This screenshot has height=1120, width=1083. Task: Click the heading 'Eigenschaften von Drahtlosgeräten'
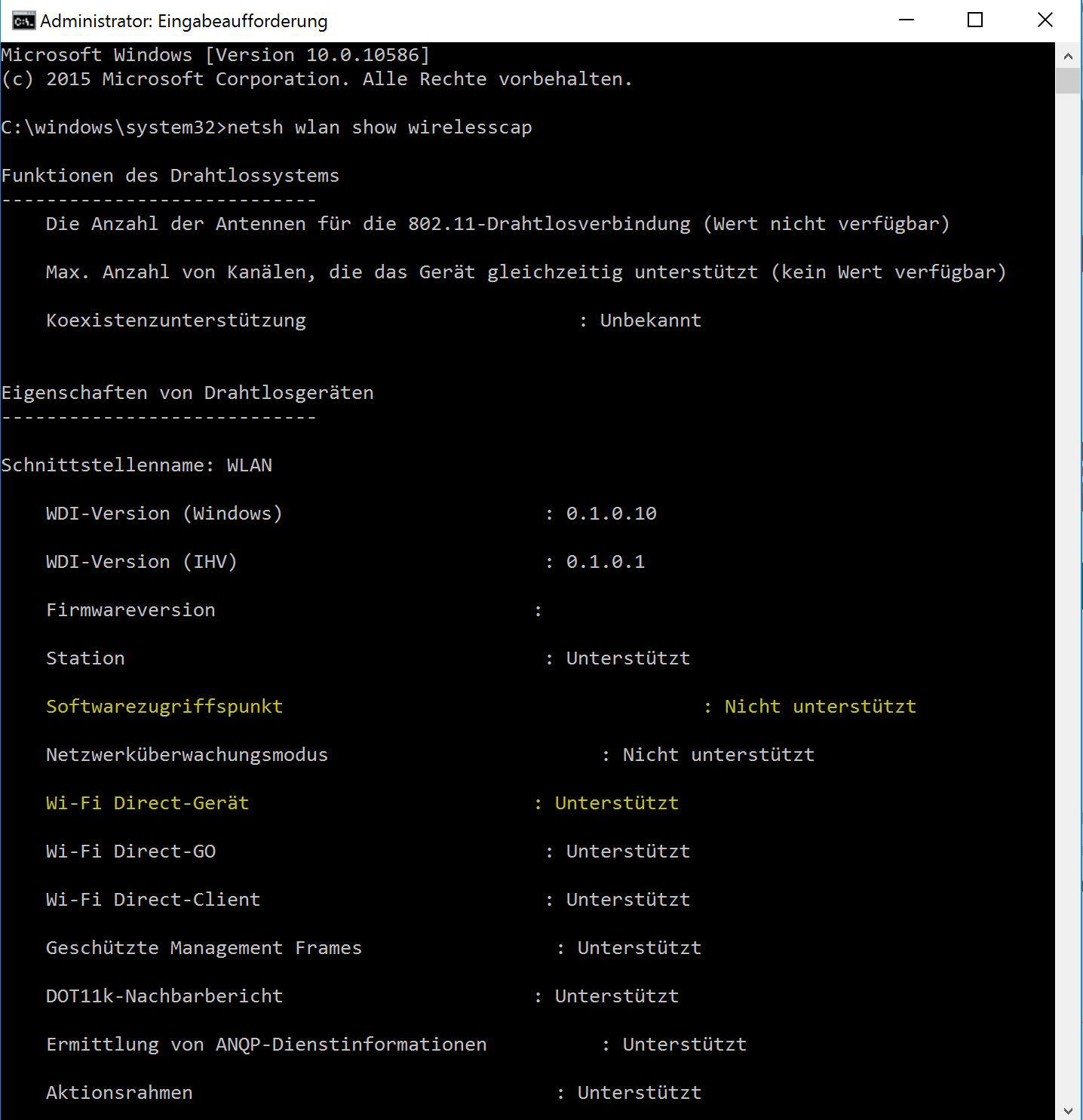click(x=188, y=393)
